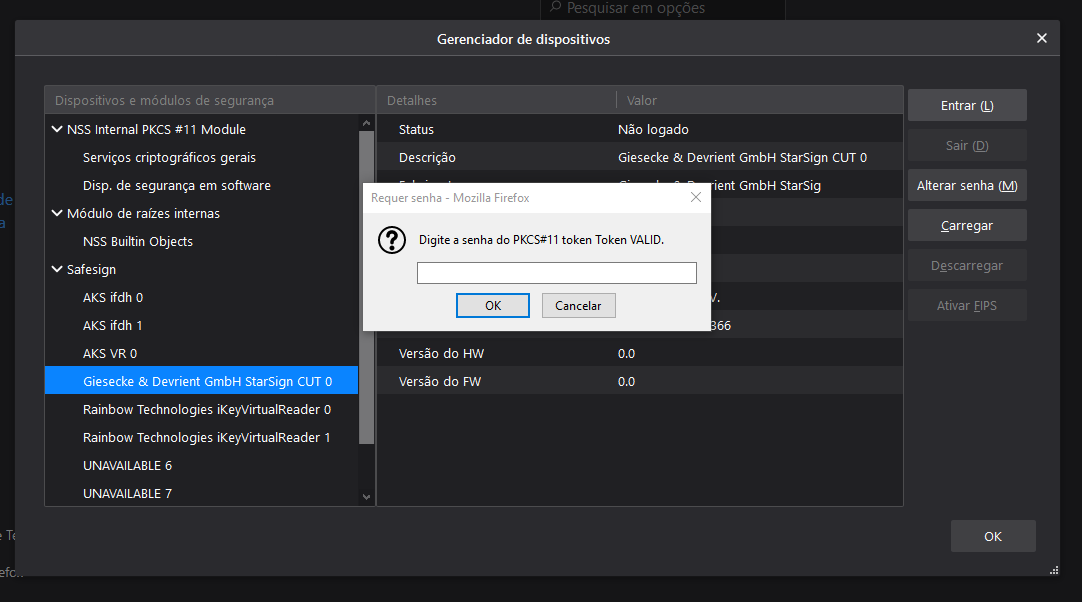Click the Detalhes column header
Image resolution: width=1082 pixels, height=602 pixels.
pyautogui.click(x=495, y=100)
